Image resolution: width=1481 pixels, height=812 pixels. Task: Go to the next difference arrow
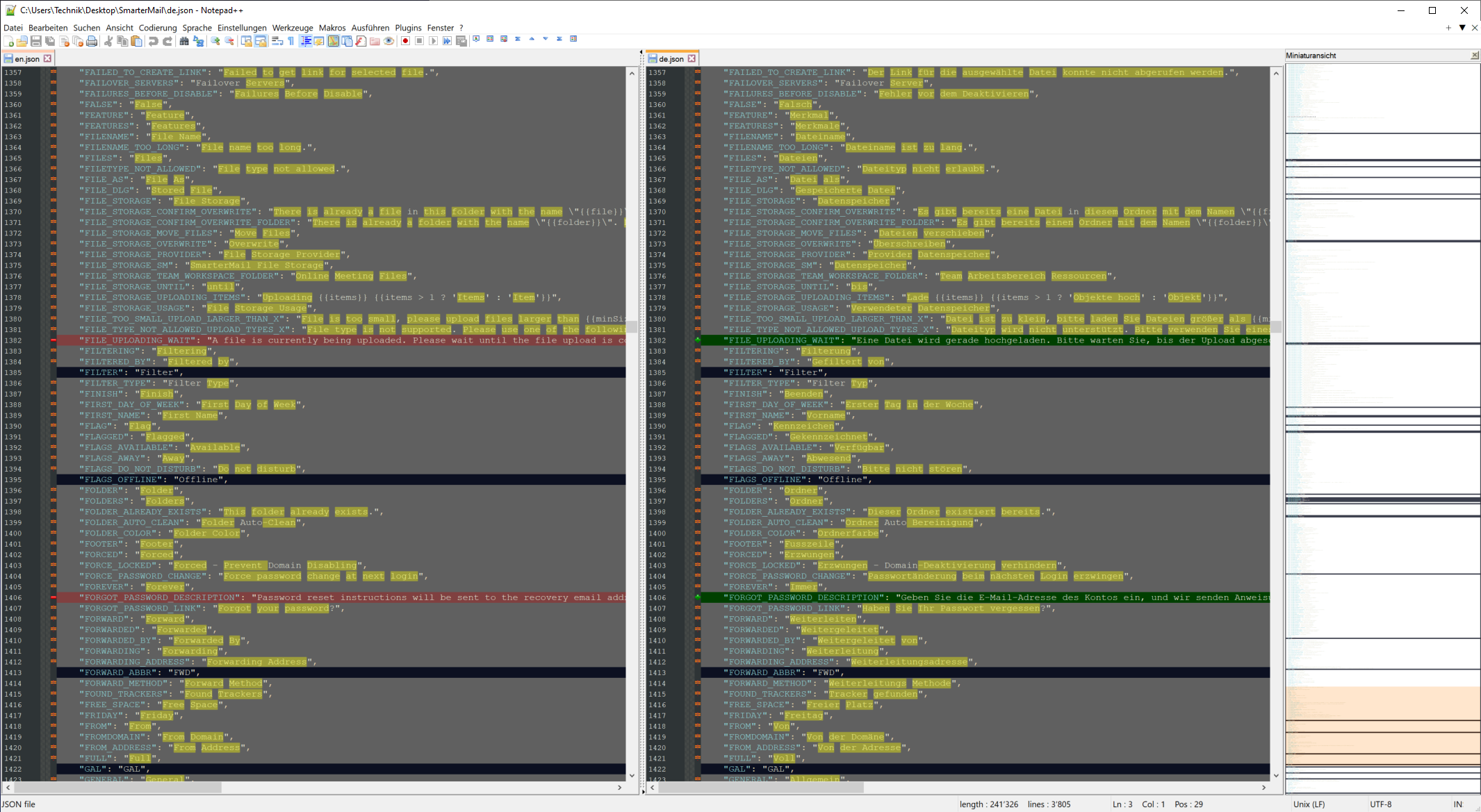tap(546, 39)
